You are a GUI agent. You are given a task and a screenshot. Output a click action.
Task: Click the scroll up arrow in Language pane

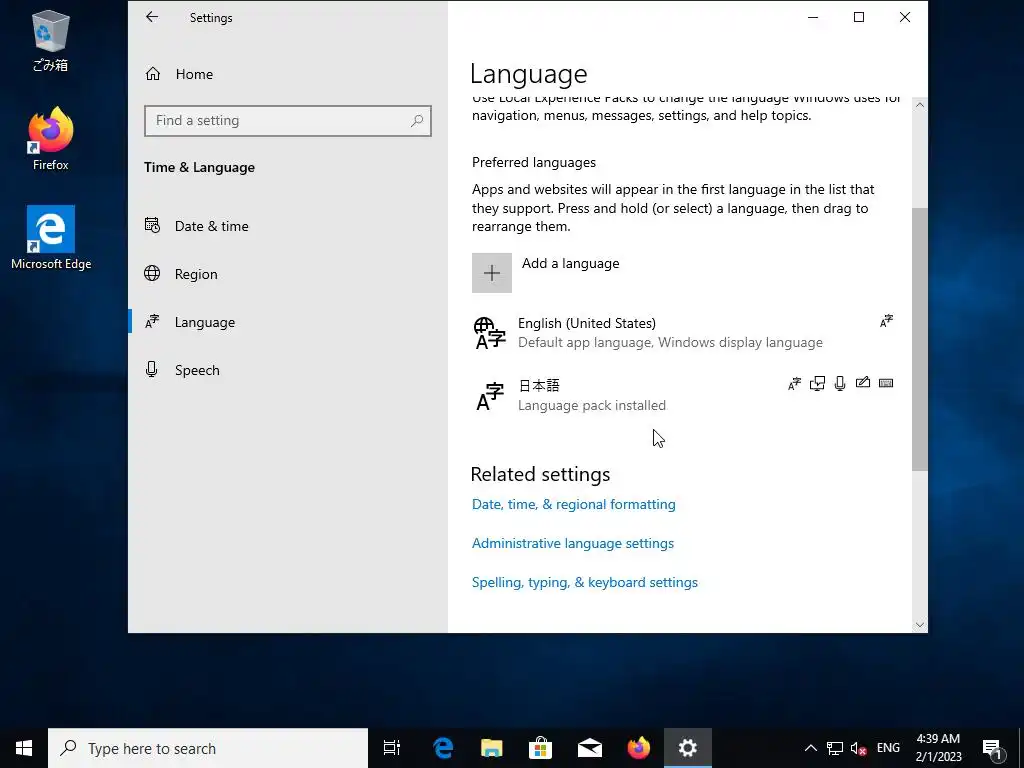(x=920, y=105)
